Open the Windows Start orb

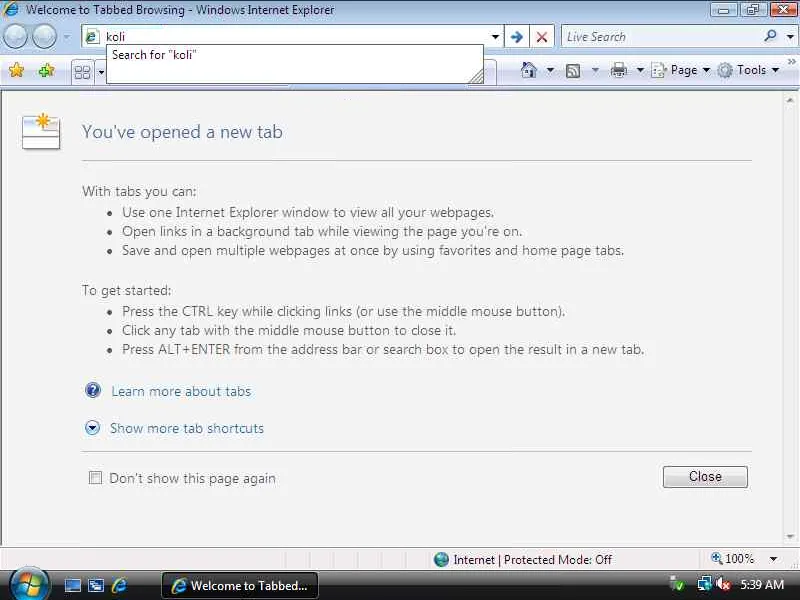(29, 585)
